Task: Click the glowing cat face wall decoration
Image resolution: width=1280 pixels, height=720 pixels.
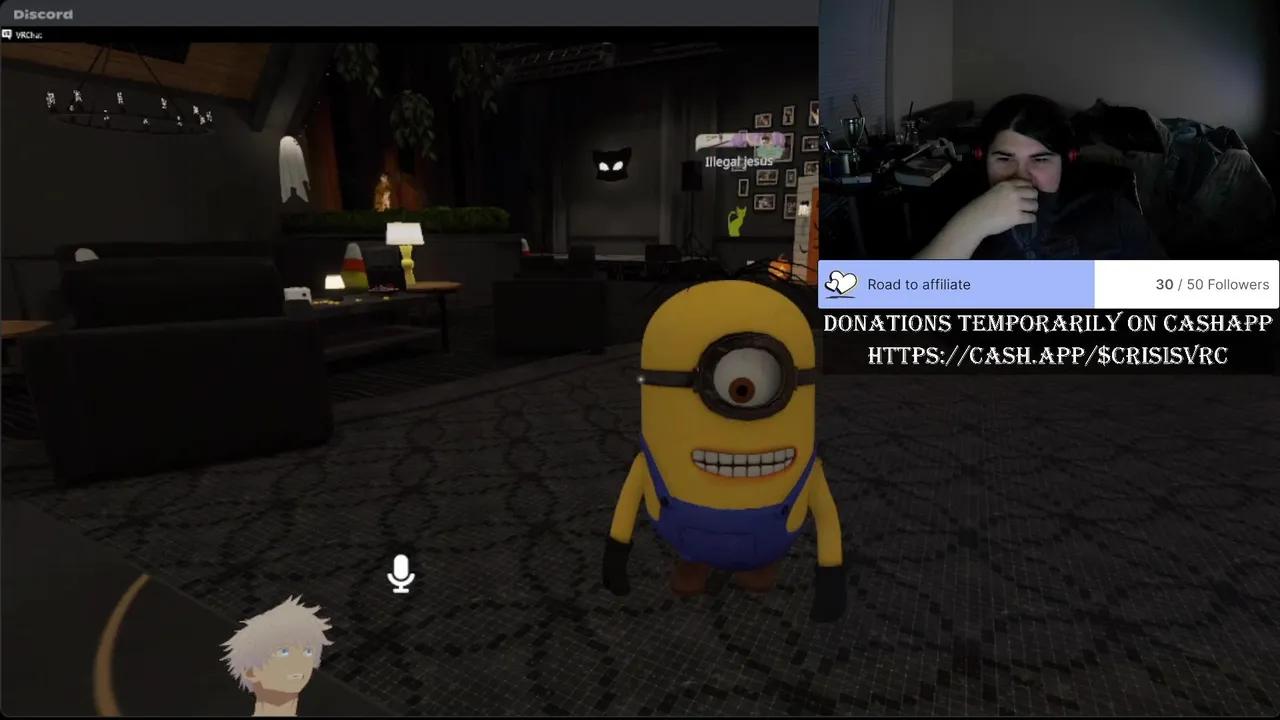Action: (x=612, y=164)
